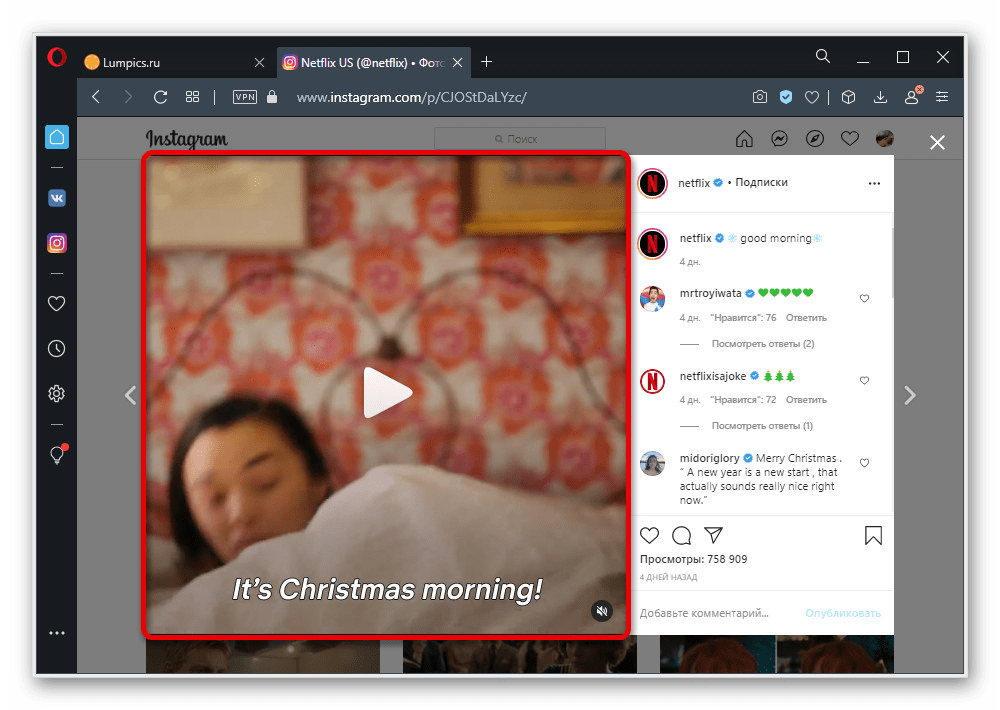Toggle the VPN badge
Image resolution: width=1000 pixels, height=710 pixels.
[x=245, y=97]
